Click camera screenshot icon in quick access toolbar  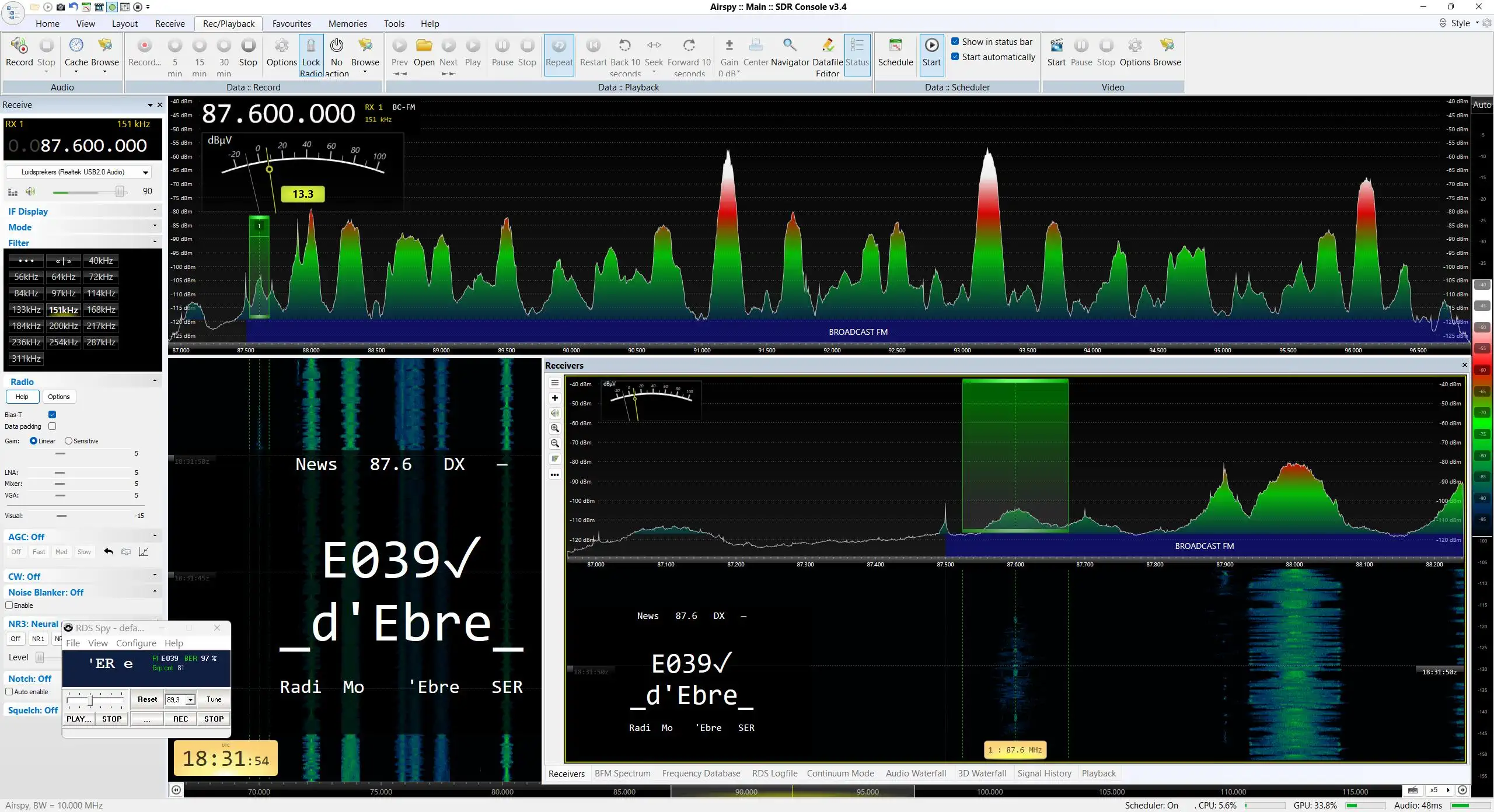[x=60, y=7]
